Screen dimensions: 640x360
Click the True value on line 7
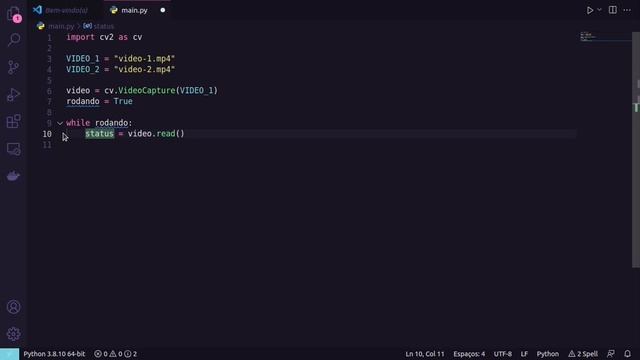(123, 101)
